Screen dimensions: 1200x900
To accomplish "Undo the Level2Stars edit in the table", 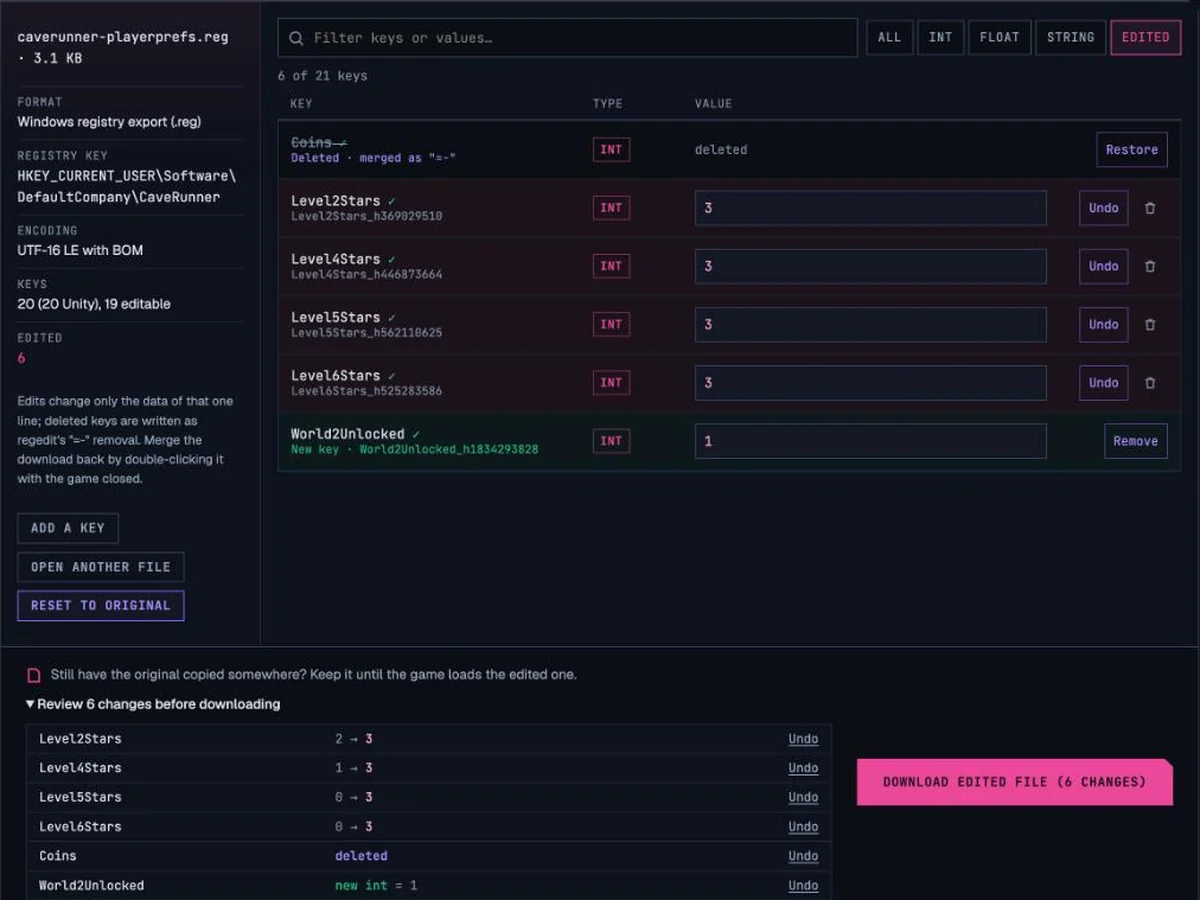I will 1103,208.
